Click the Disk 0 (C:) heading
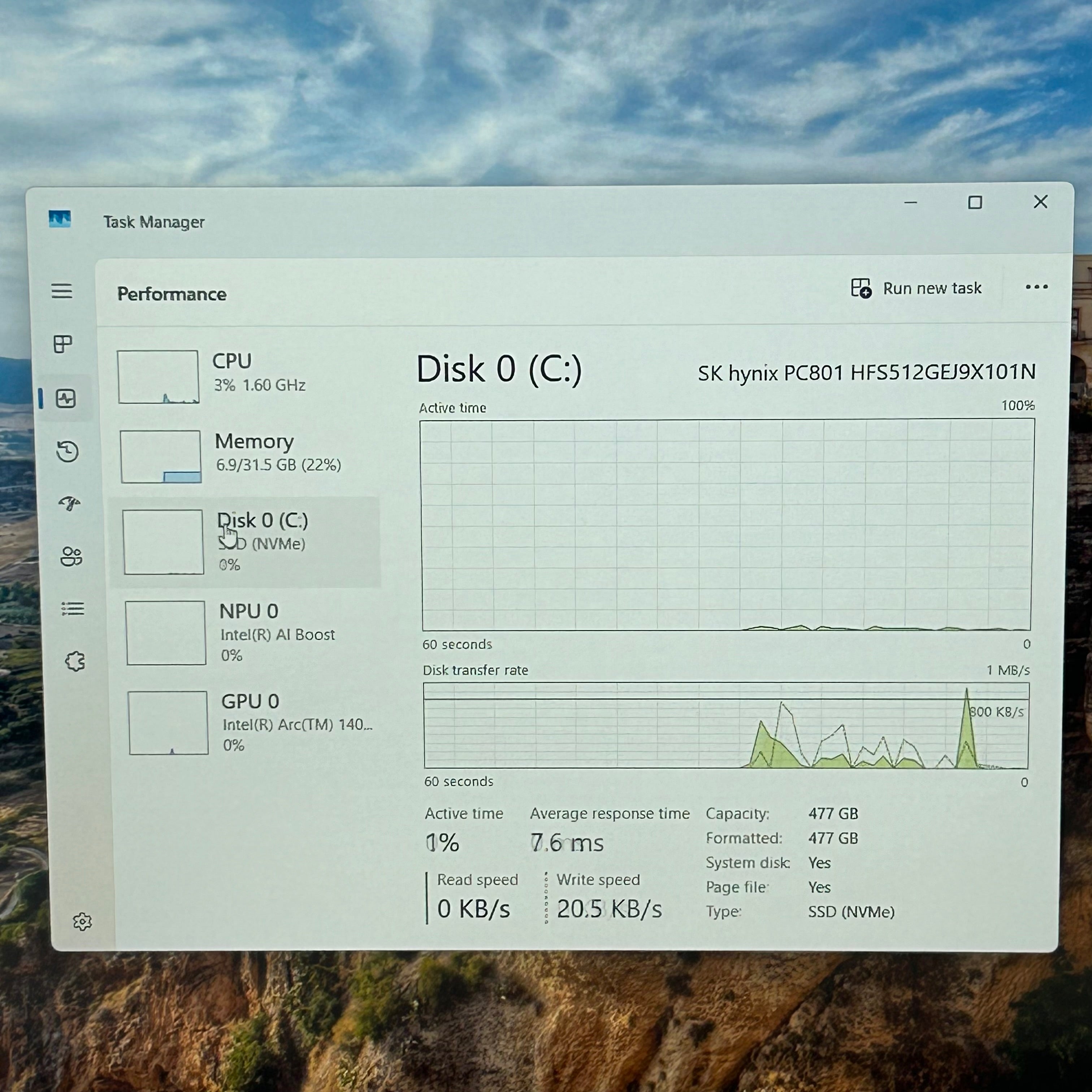 coord(499,369)
